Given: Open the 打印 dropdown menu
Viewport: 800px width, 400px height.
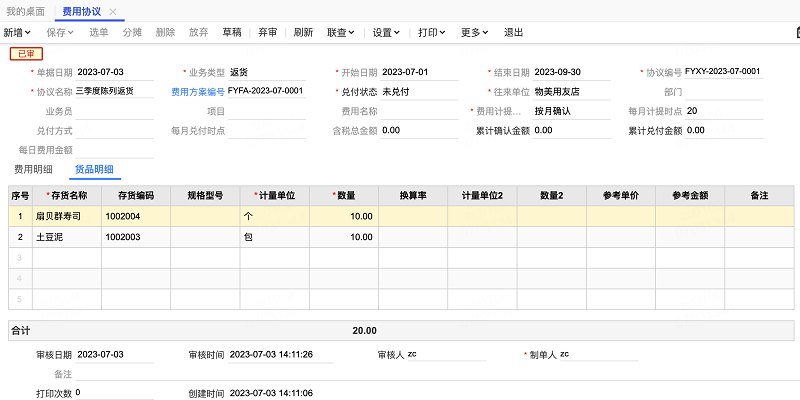Looking at the screenshot, I should point(432,32).
